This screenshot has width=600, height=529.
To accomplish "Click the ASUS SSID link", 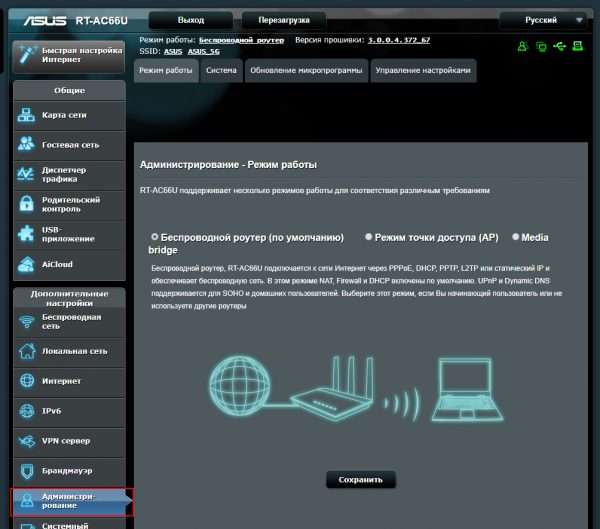I will tap(173, 51).
